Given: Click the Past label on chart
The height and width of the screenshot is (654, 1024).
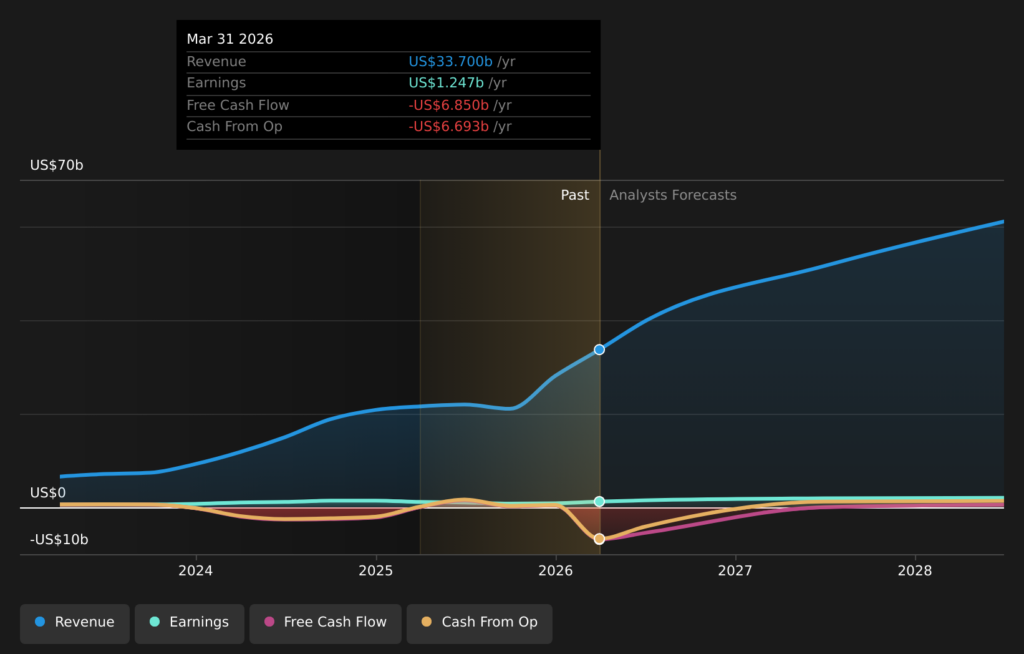Looking at the screenshot, I should pos(575,195).
